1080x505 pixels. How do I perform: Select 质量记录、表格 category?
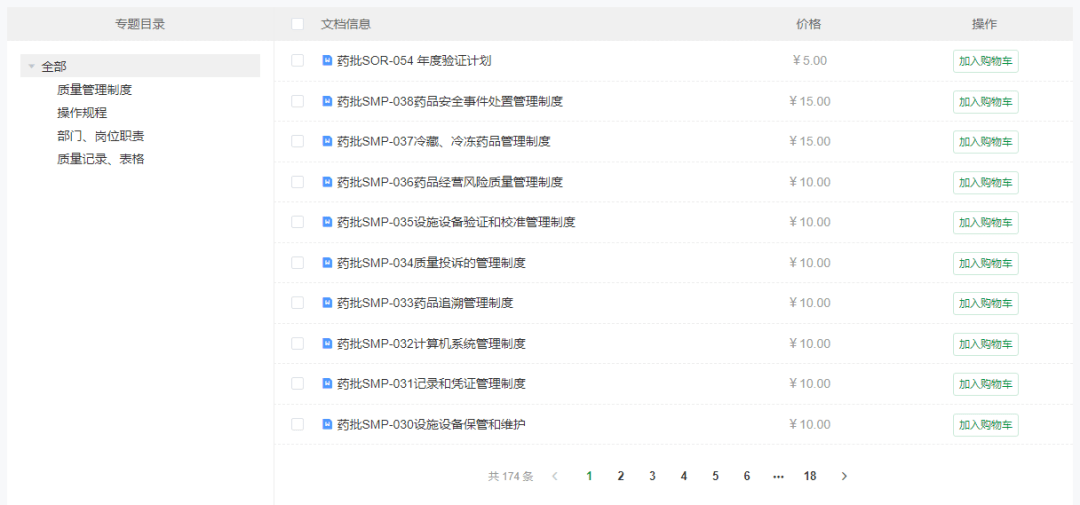[x=101, y=159]
